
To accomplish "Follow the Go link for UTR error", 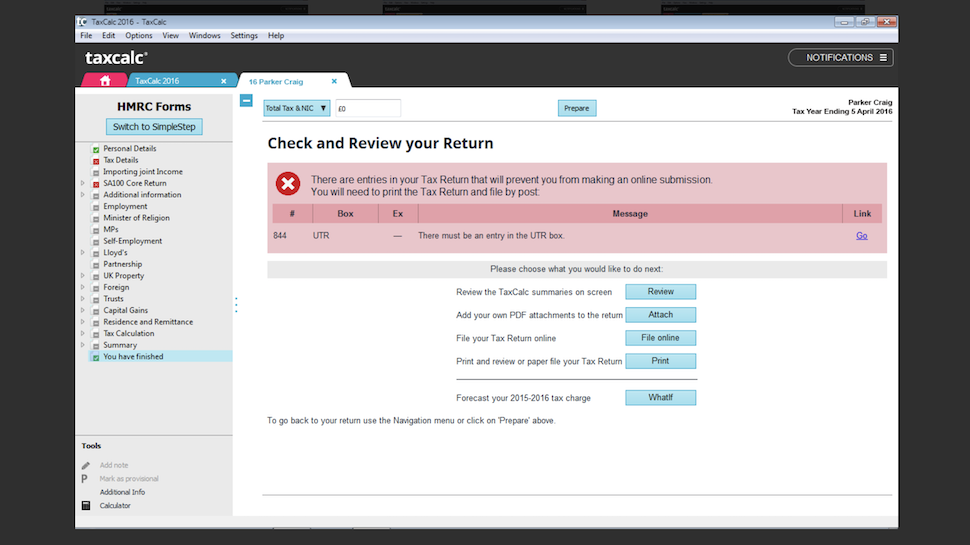I will (x=861, y=236).
